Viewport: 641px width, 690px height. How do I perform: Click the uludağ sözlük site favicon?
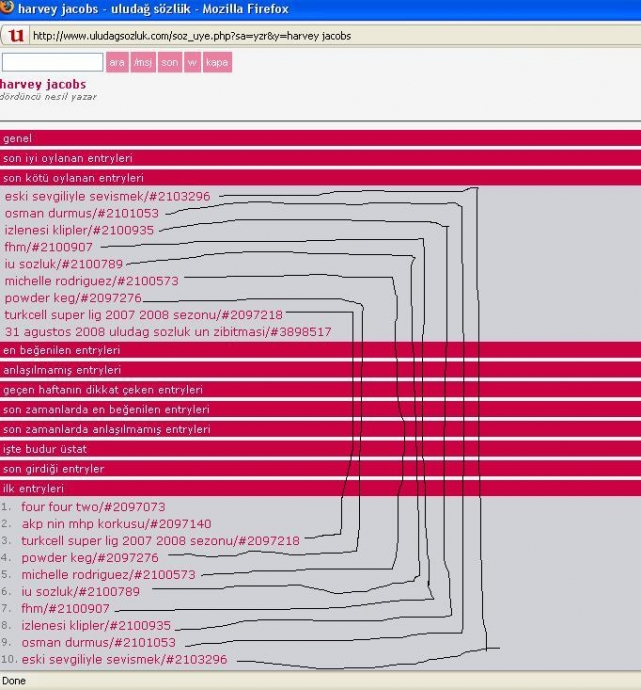tap(16, 36)
